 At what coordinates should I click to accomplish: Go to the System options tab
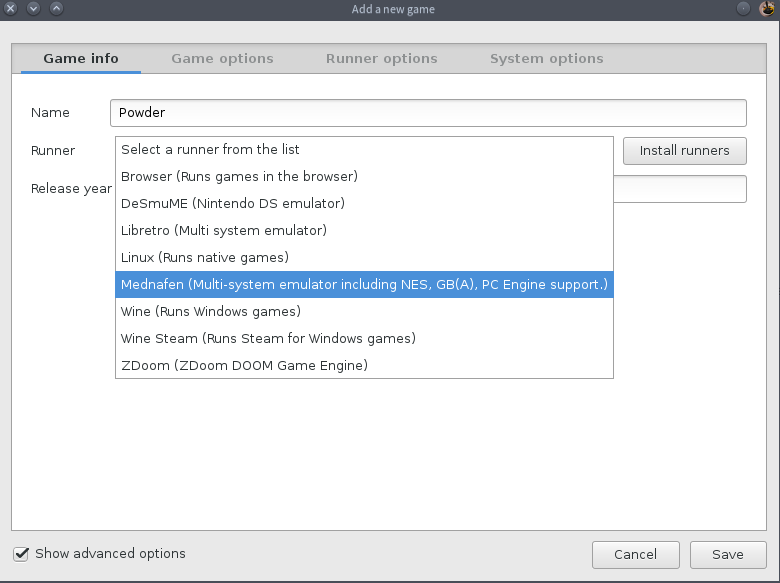click(547, 59)
